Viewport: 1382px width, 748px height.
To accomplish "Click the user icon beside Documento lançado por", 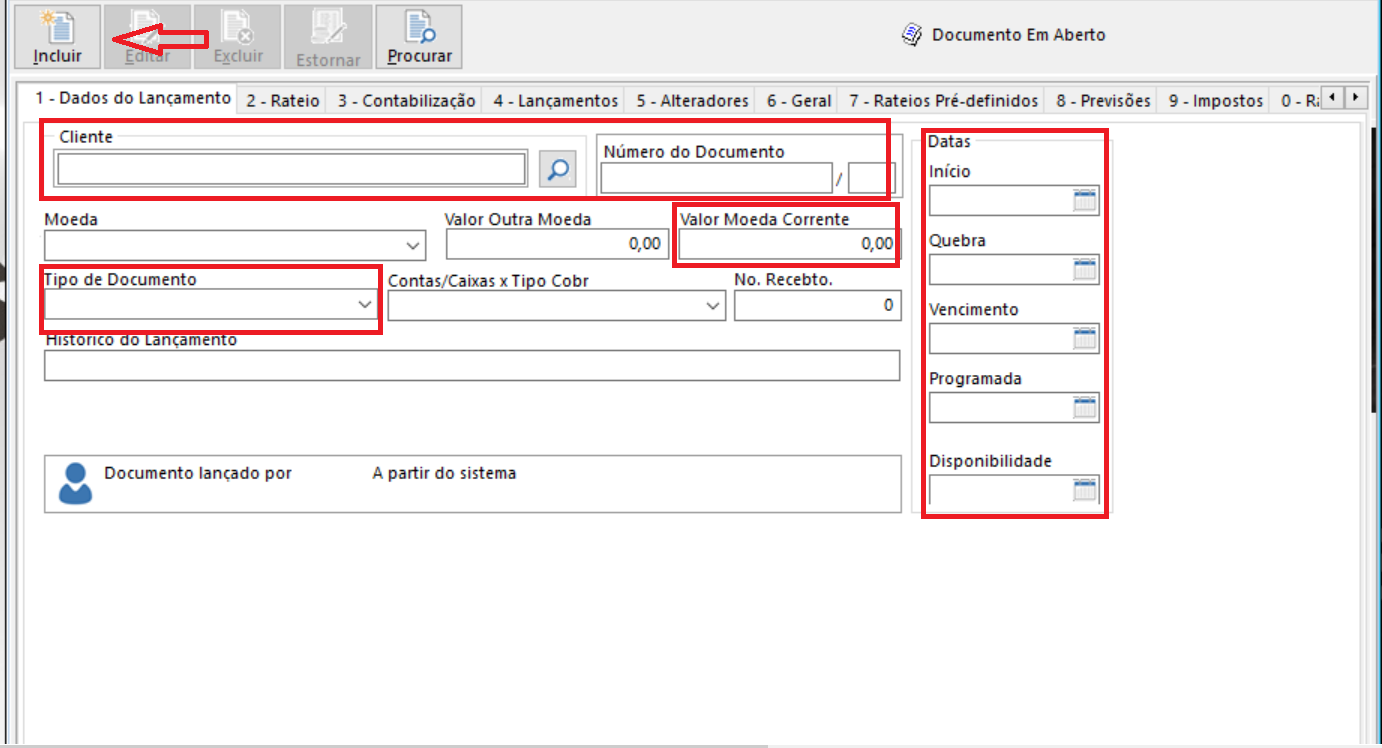I will pos(75,482).
